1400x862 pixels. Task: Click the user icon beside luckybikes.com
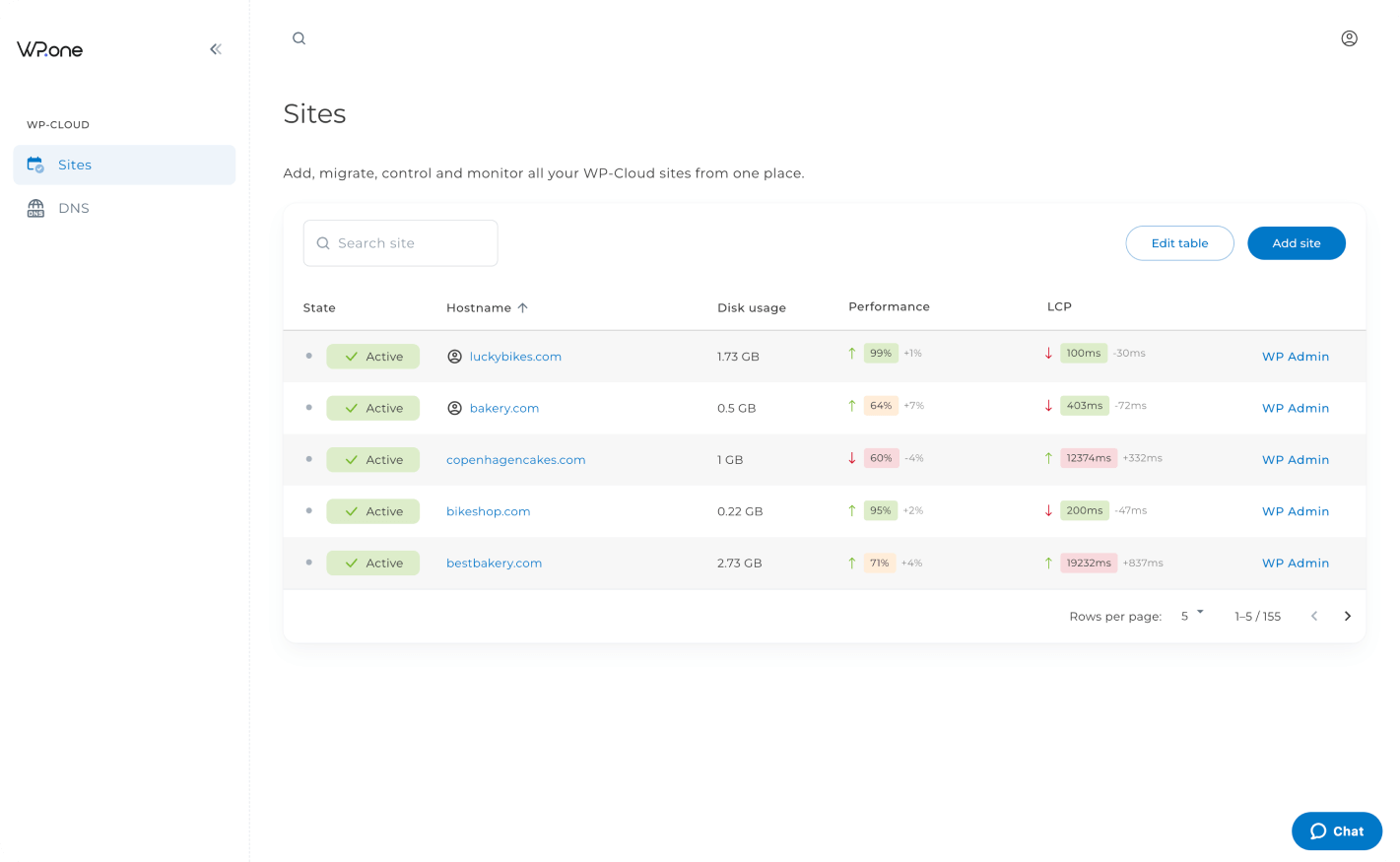(454, 357)
